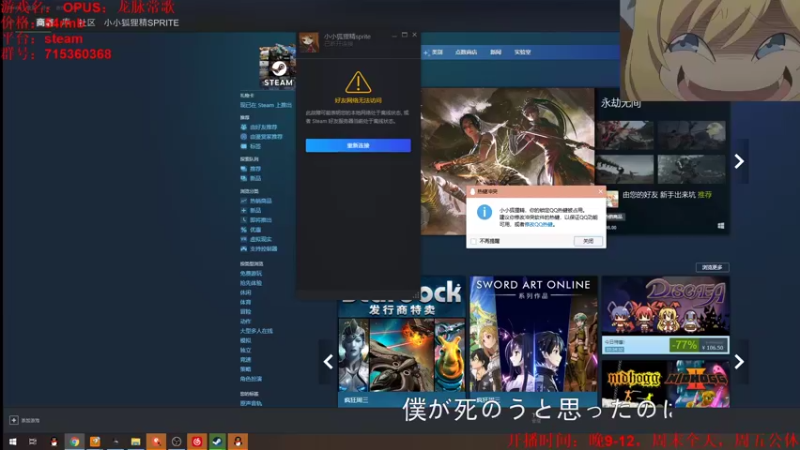Browse 大型多人在线 genre in sidebar
The image size is (800, 450).
pyautogui.click(x=256, y=331)
